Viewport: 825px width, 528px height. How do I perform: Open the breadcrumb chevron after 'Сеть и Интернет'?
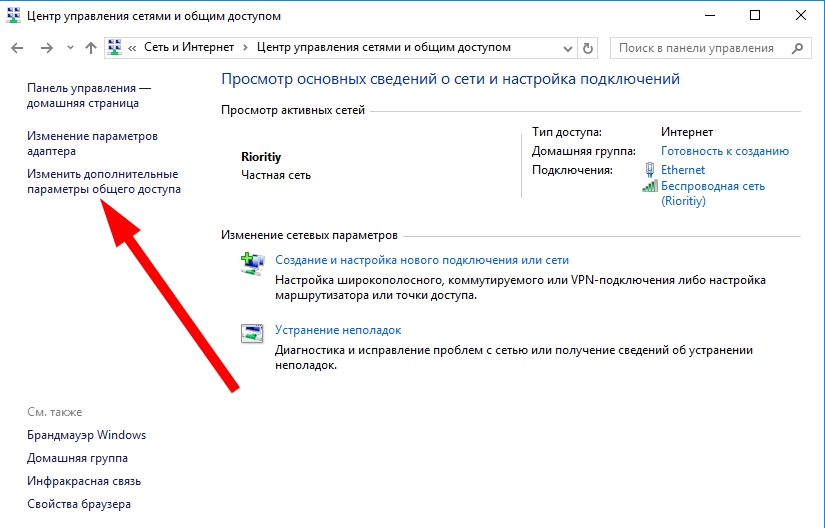[245, 48]
